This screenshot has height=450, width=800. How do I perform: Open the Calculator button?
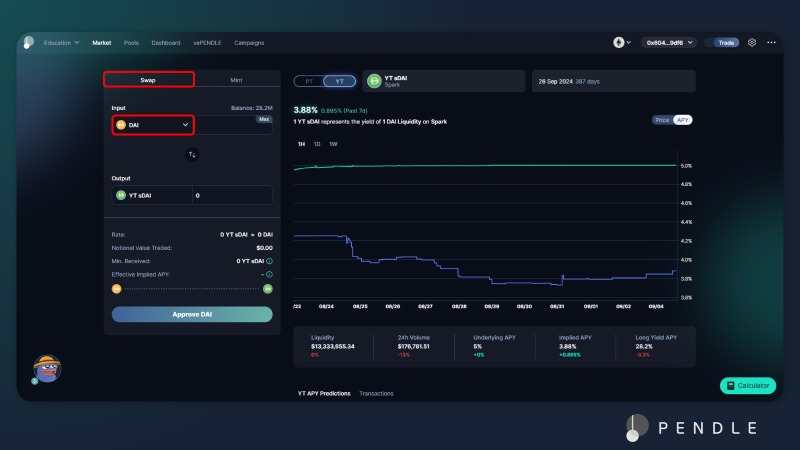click(x=748, y=385)
